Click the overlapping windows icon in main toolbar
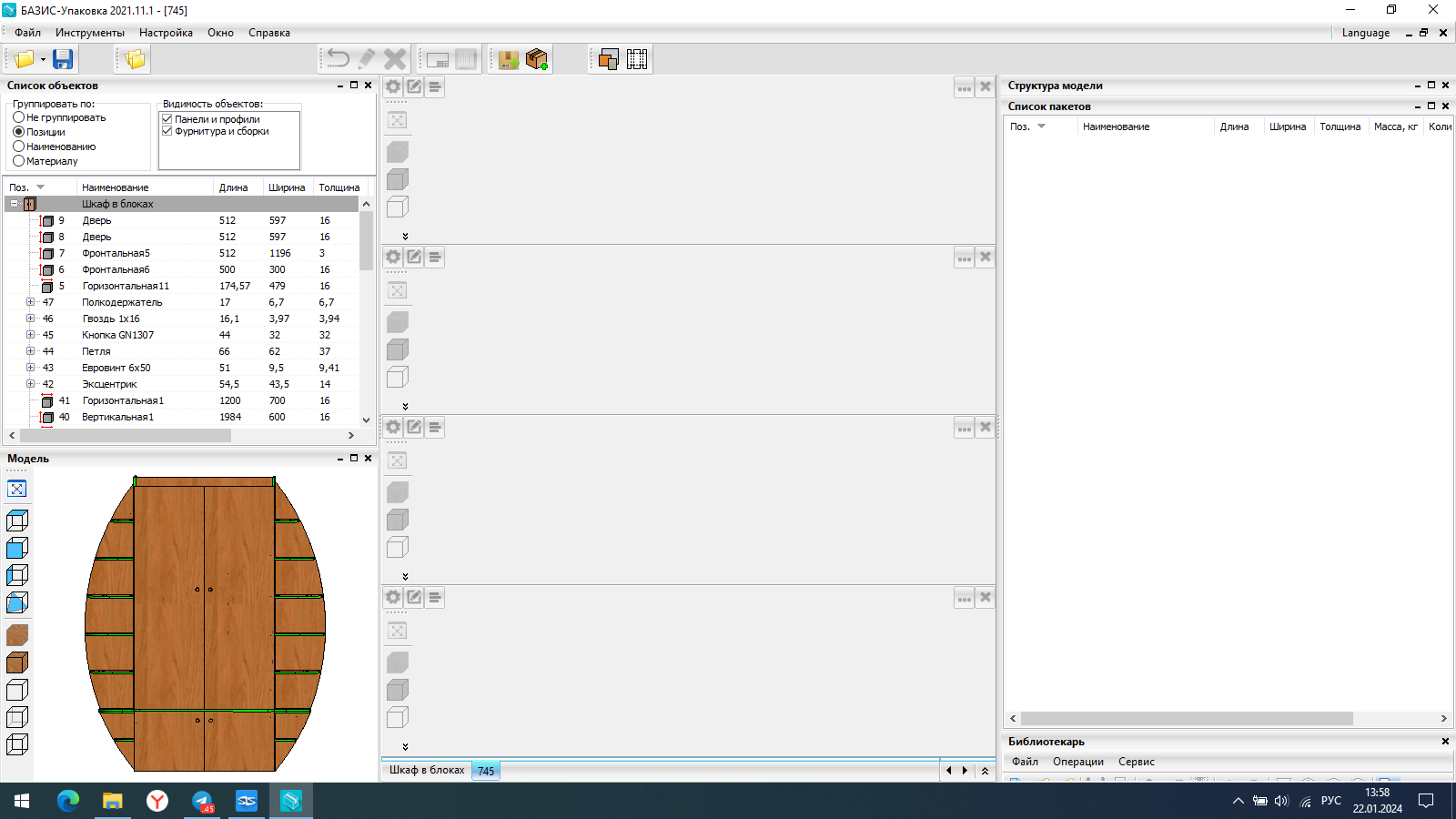The height and width of the screenshot is (819, 1456). click(608, 59)
